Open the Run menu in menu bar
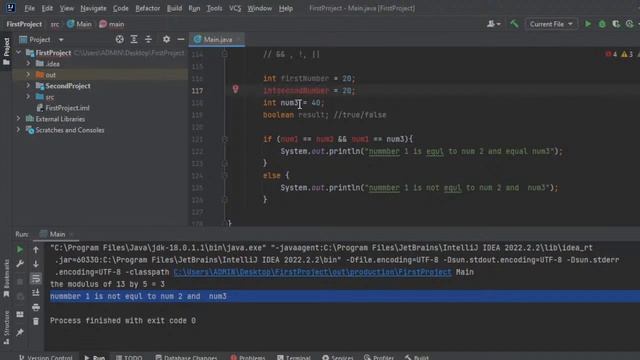 coord(194,8)
